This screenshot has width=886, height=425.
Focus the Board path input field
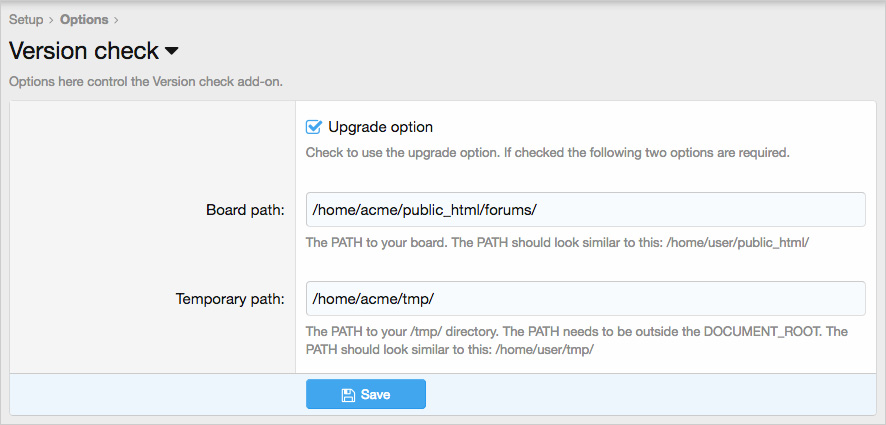[585, 210]
